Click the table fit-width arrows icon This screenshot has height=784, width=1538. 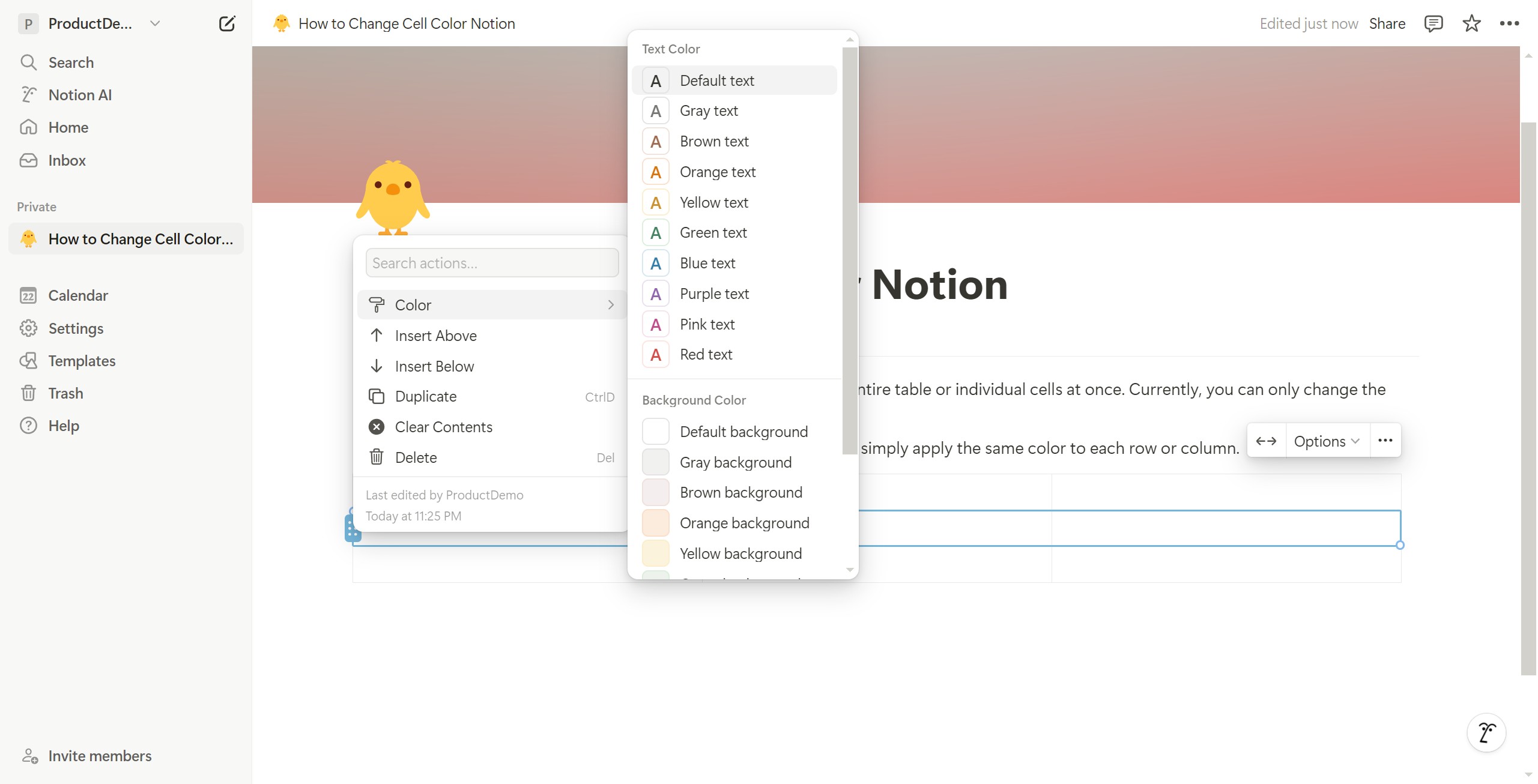coord(1266,441)
